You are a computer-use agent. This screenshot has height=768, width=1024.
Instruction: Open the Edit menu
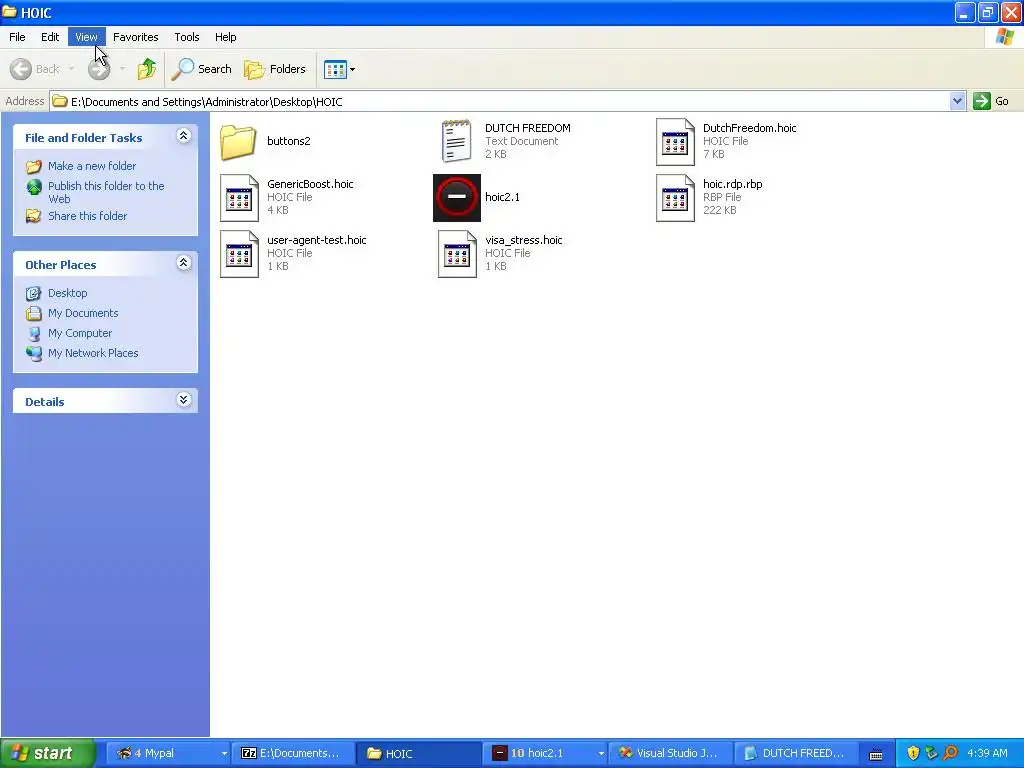50,37
